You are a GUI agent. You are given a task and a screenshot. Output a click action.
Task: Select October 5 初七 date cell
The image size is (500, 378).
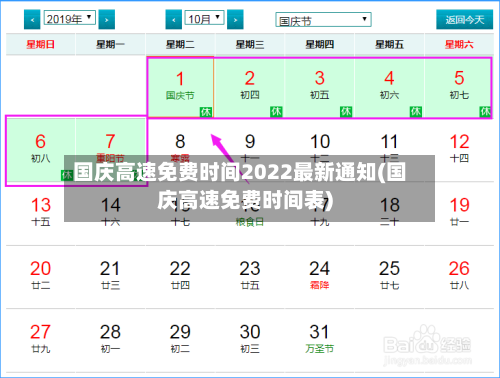pyautogui.click(x=458, y=87)
